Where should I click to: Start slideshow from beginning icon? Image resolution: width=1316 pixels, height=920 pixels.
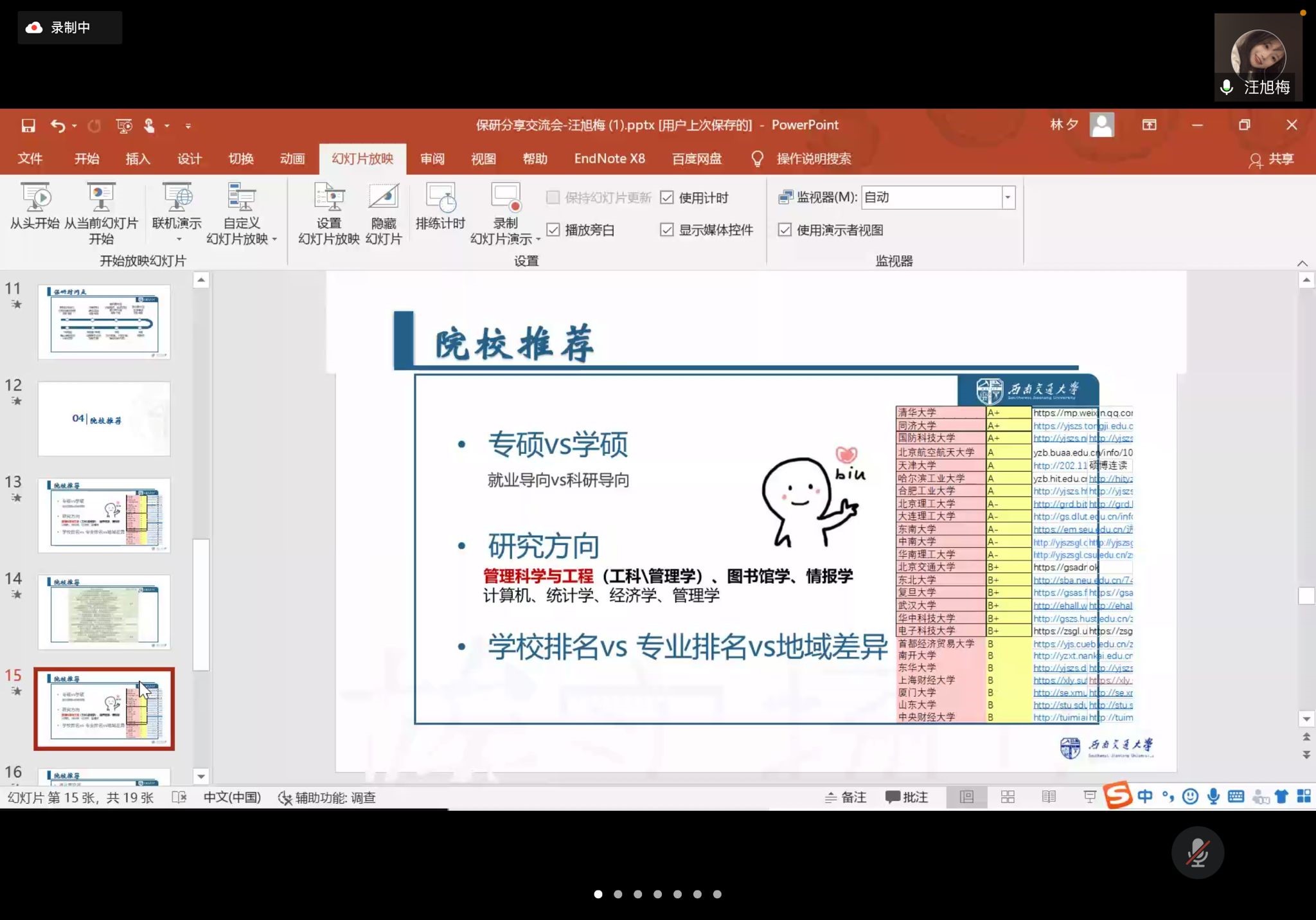coord(35,198)
